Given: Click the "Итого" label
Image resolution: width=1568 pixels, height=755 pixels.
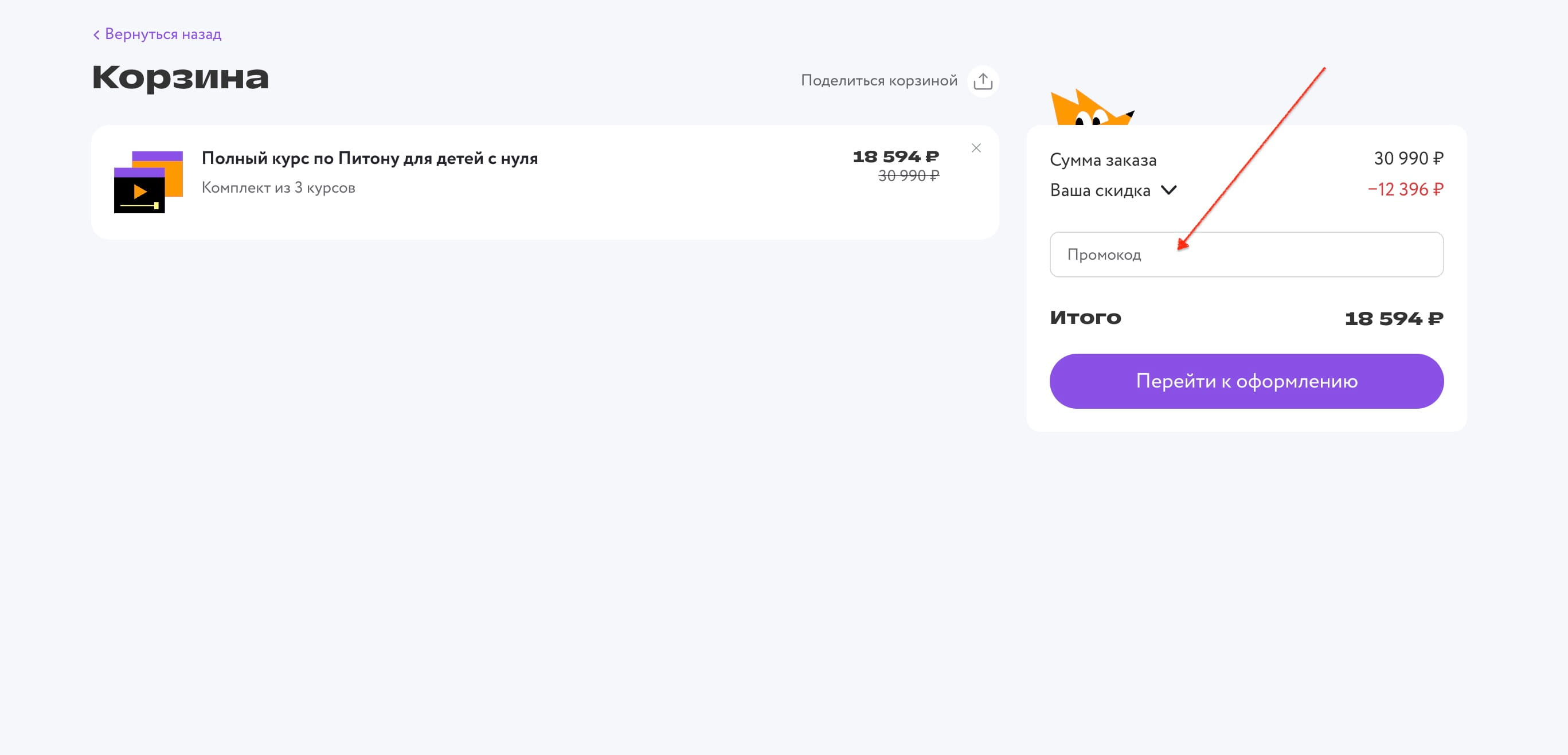Looking at the screenshot, I should 1085,317.
